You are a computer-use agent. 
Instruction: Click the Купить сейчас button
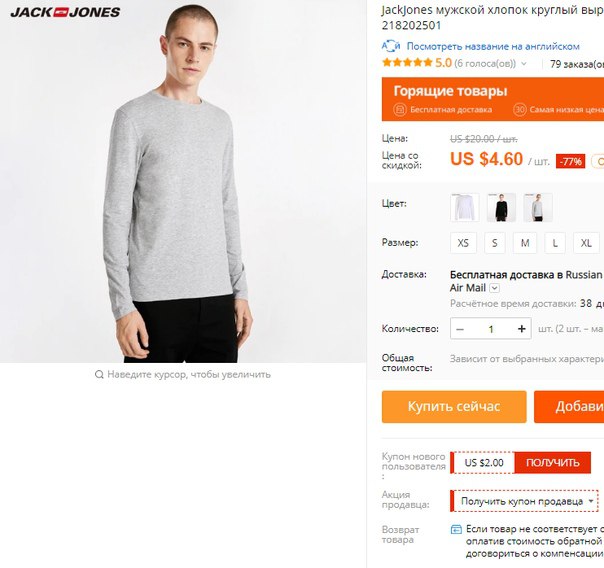tap(454, 407)
